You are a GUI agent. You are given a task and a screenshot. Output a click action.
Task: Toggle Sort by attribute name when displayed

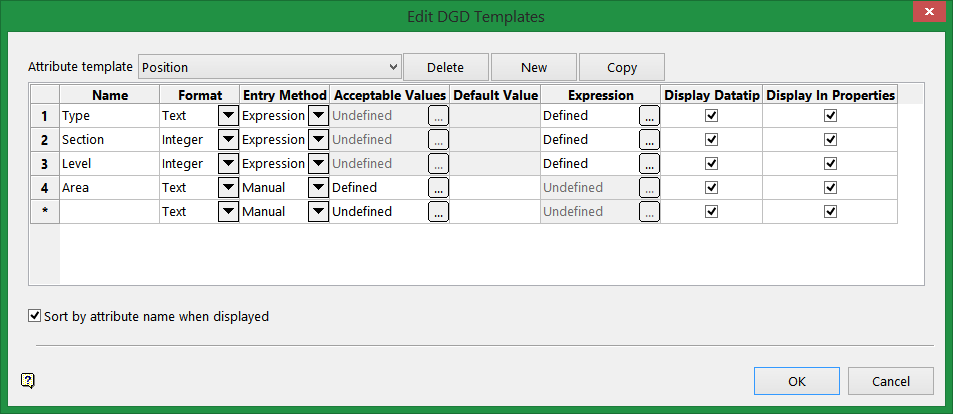[36, 316]
